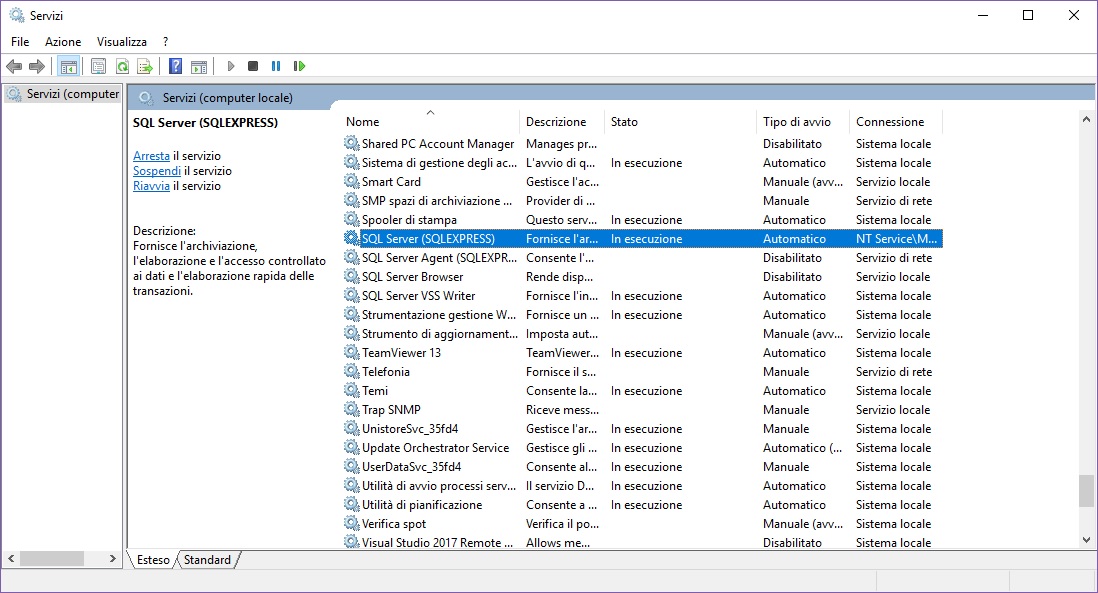Select Update Orchestrator Service row

point(643,447)
